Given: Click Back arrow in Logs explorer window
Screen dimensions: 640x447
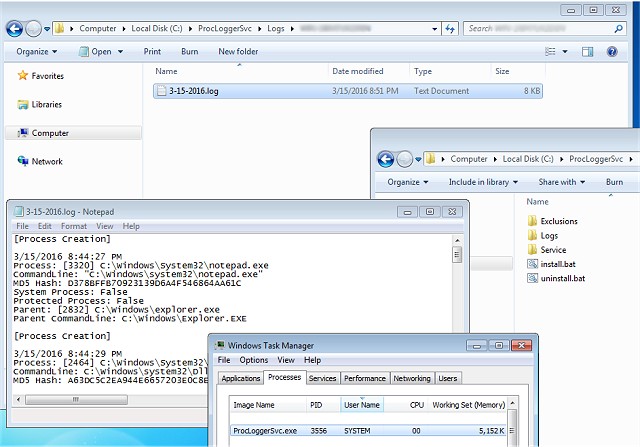Looking at the screenshot, I should (15, 29).
